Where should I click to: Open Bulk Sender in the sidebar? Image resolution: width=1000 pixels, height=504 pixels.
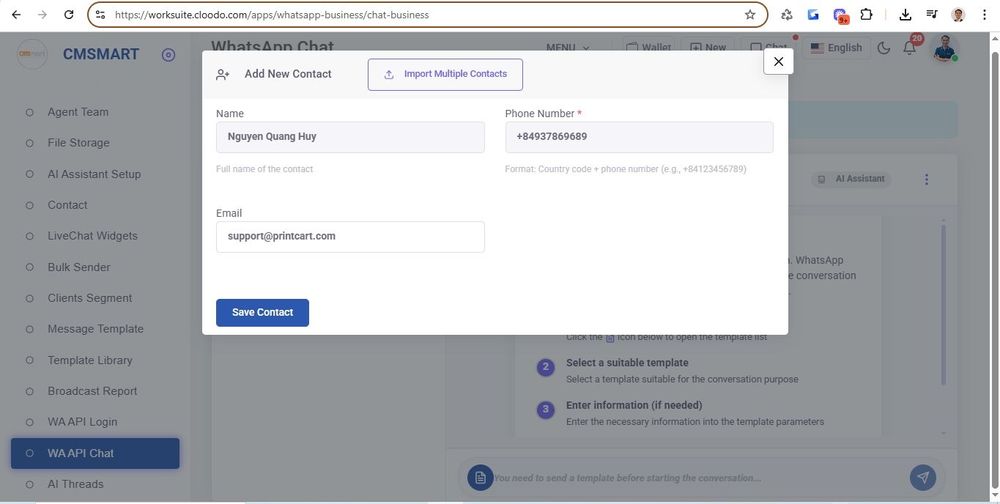click(79, 267)
